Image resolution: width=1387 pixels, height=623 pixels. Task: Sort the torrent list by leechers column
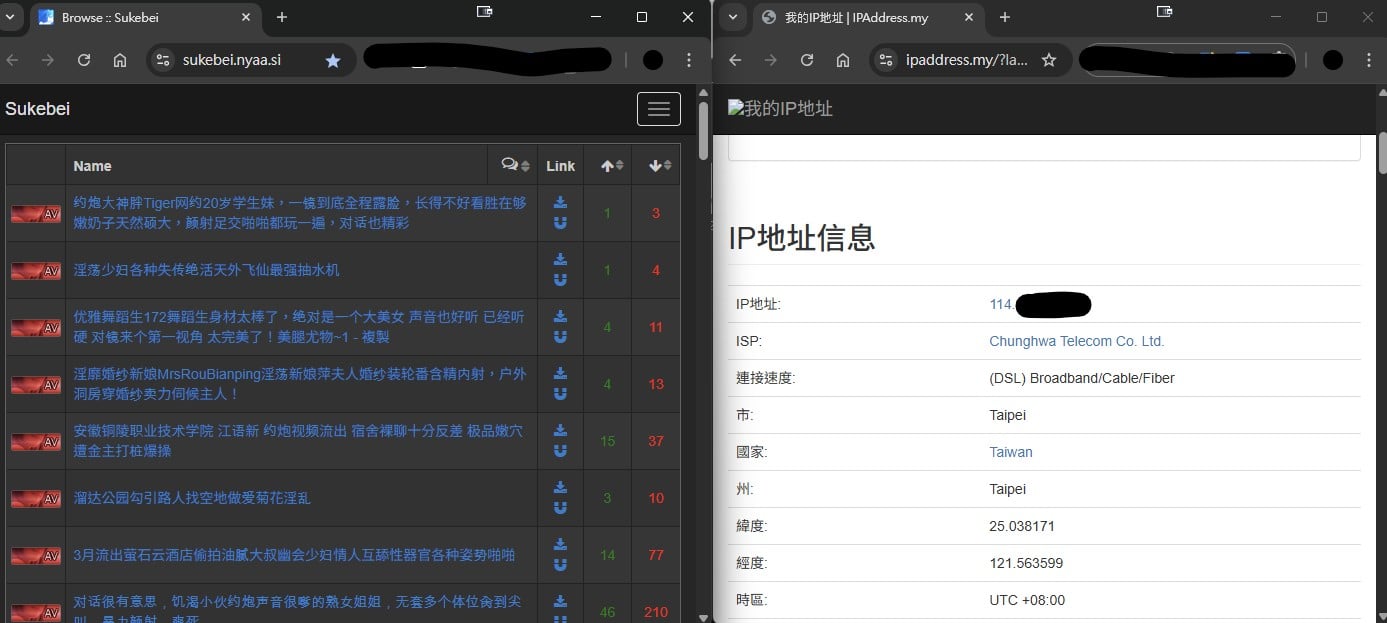659,165
